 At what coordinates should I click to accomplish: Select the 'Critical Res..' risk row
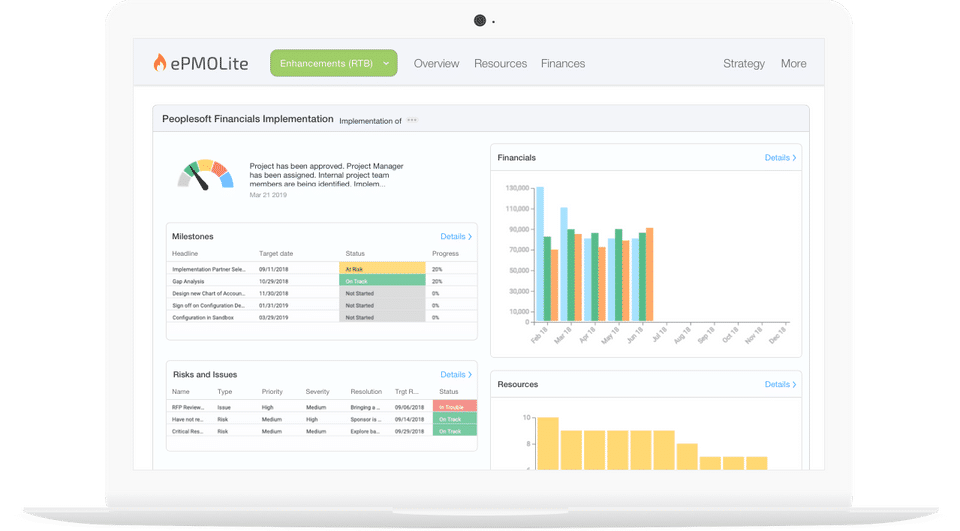[321, 431]
